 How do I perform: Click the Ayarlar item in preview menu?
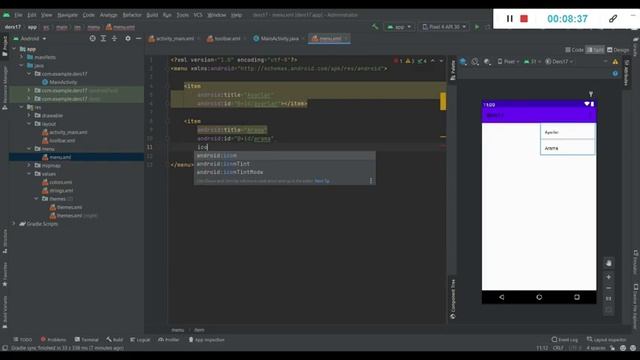(x=567, y=132)
